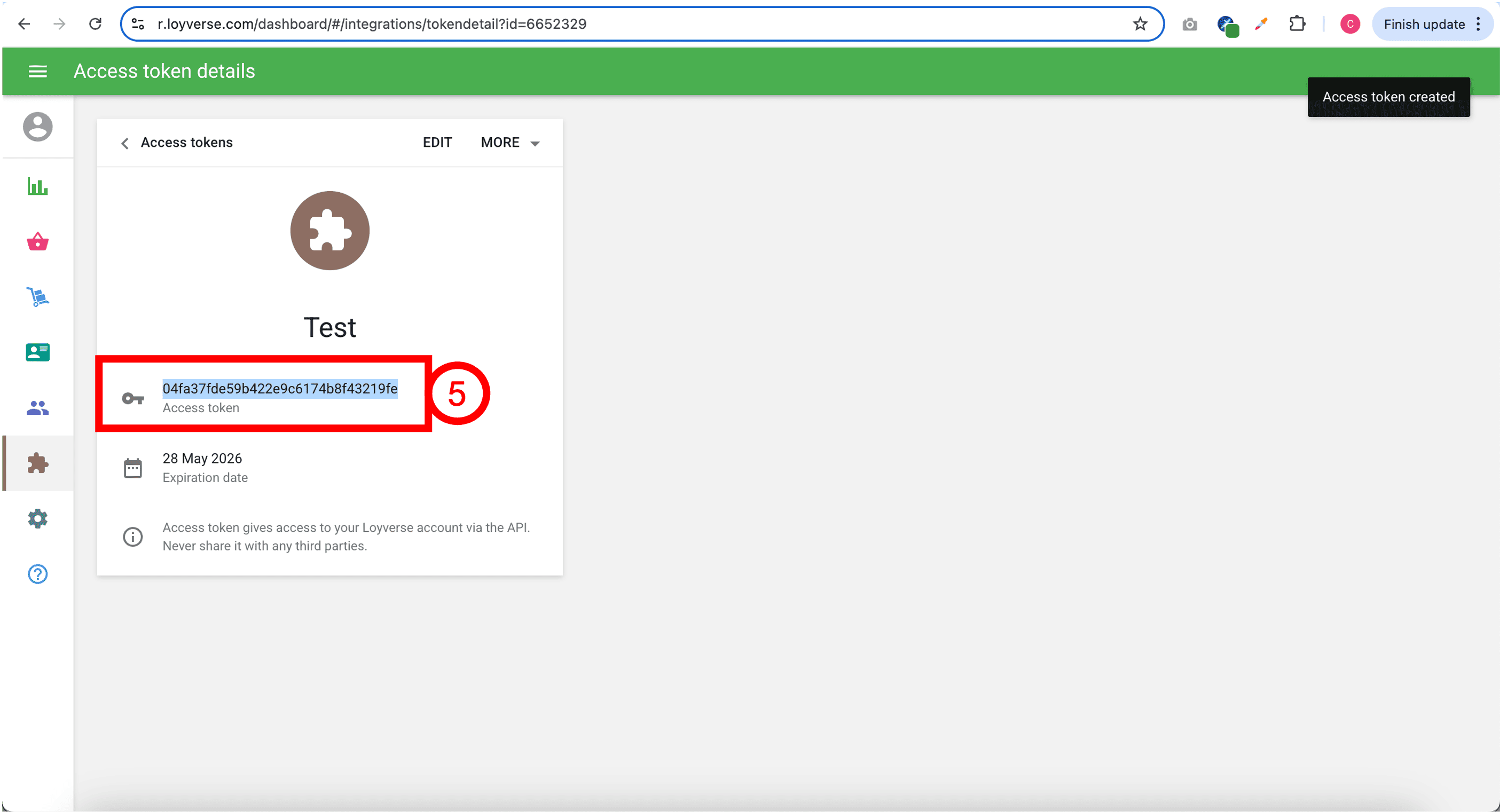Screen dimensions: 1500x812
Task: Open Reports bar chart sidebar icon
Action: 38,186
